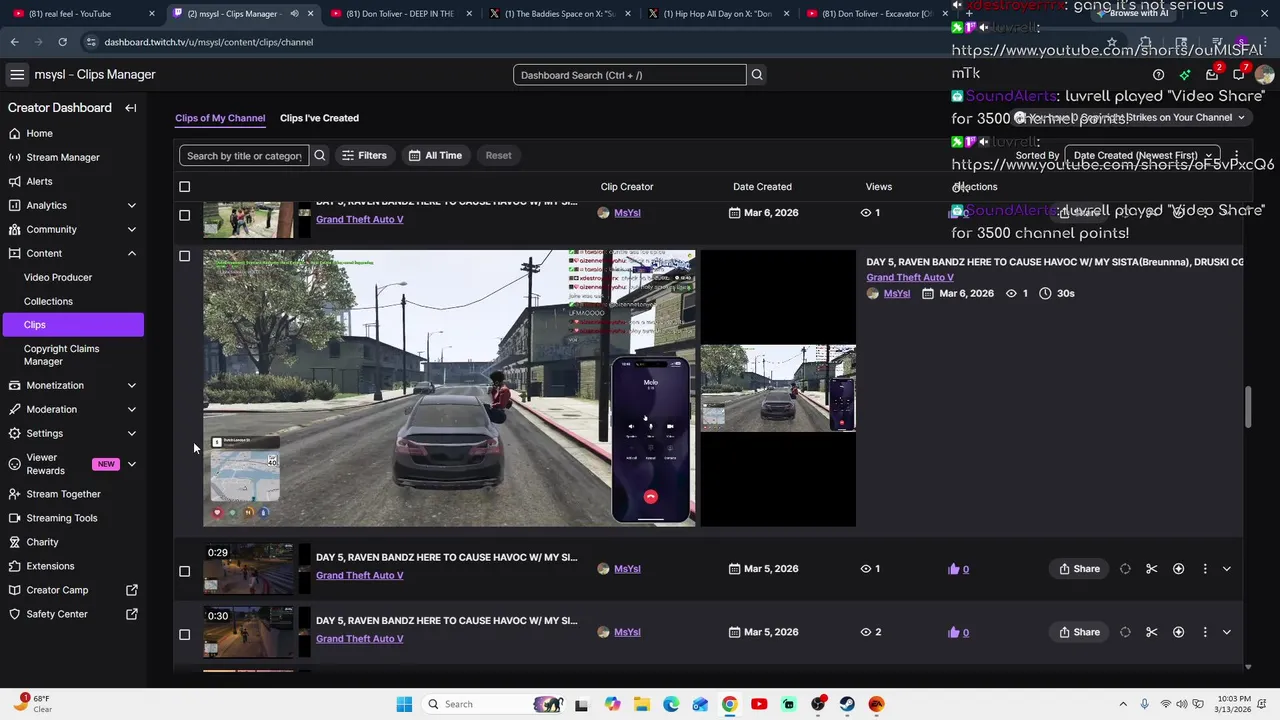
Task: Open Video Producer under Content
Action: pyautogui.click(x=58, y=277)
